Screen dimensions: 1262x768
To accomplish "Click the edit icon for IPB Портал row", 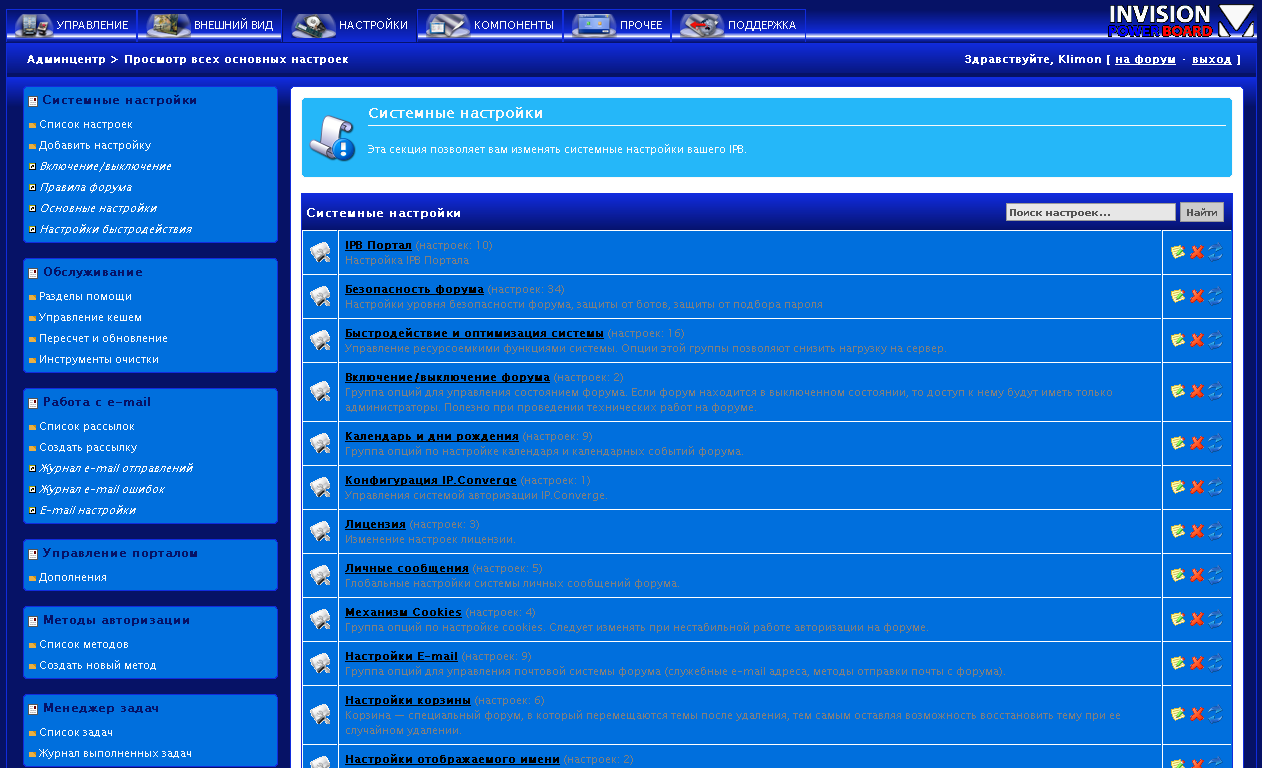I will pos(1178,252).
